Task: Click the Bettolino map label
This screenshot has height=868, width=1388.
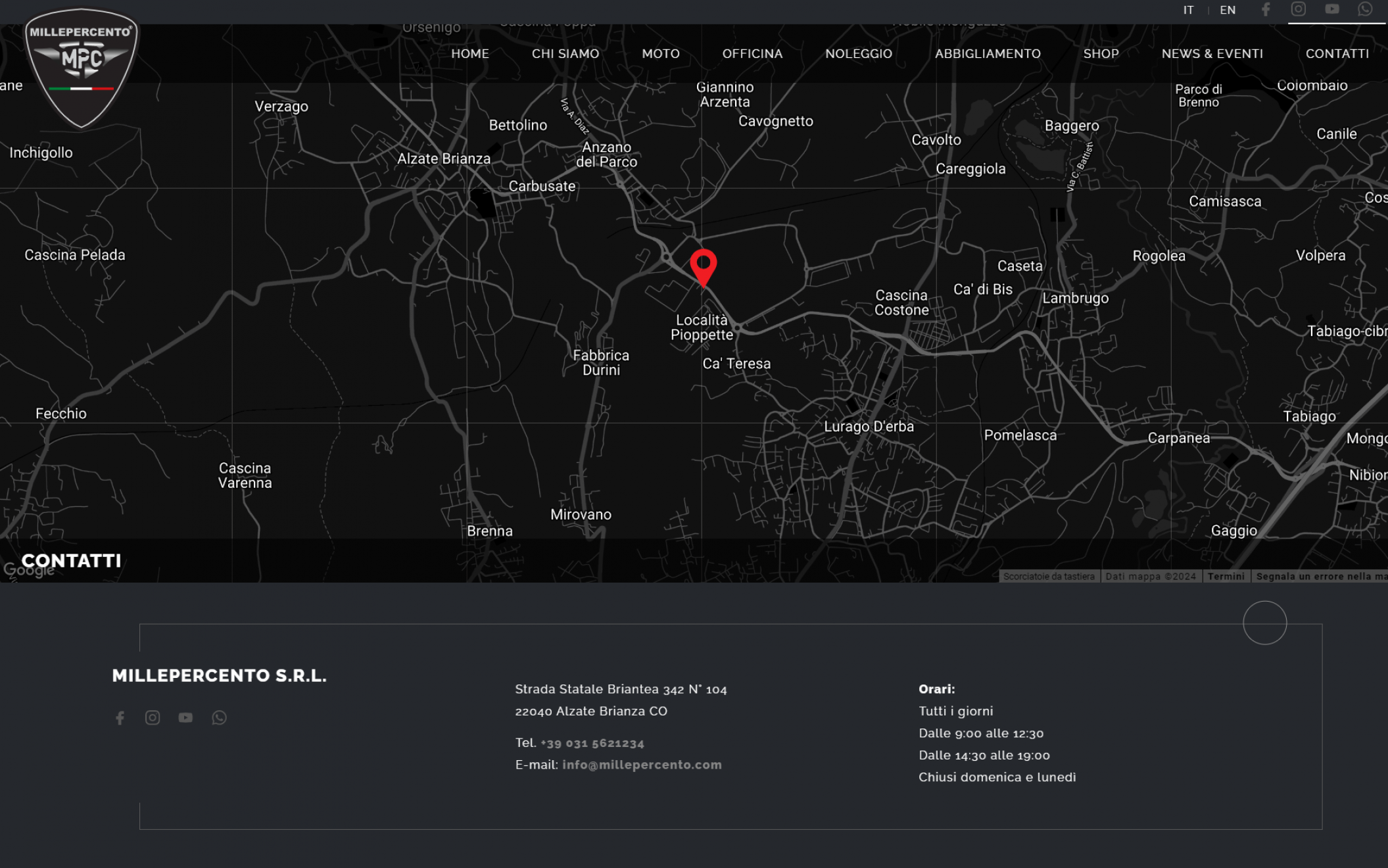Action: click(518, 125)
